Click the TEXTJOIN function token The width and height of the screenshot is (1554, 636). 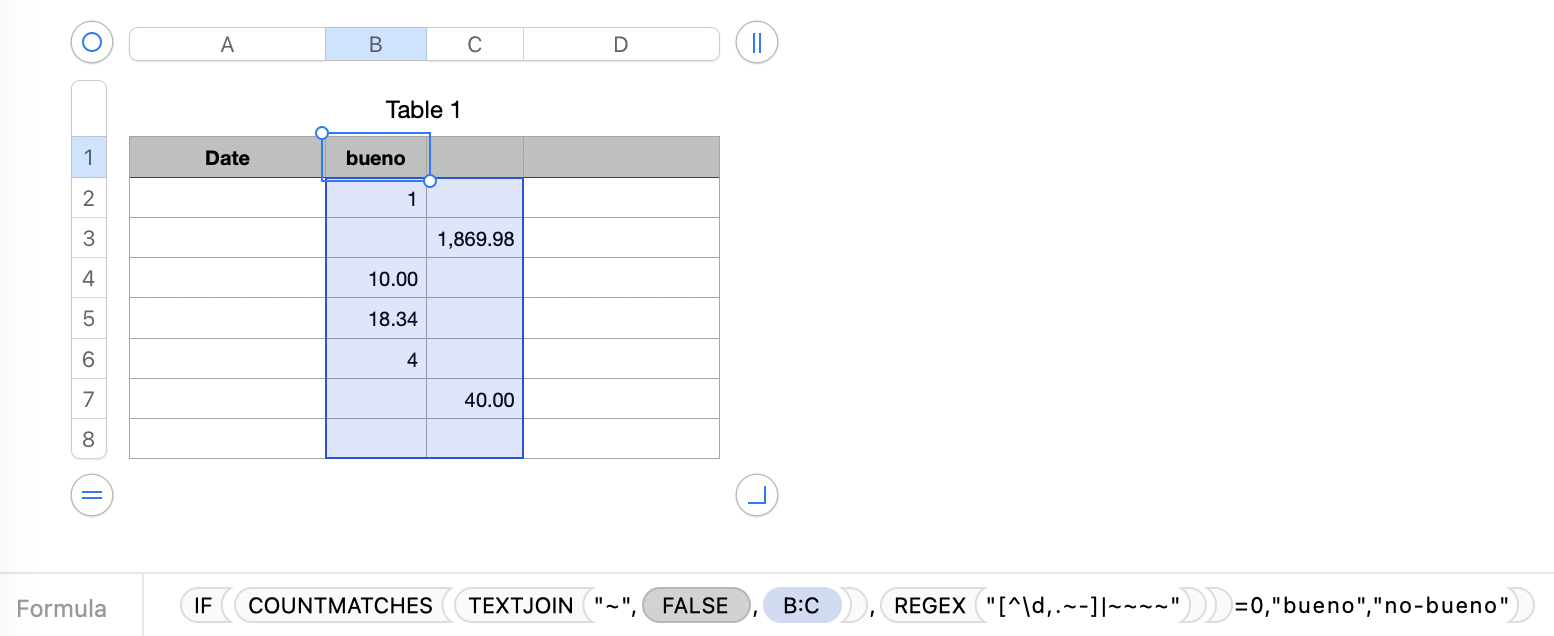click(x=520, y=605)
